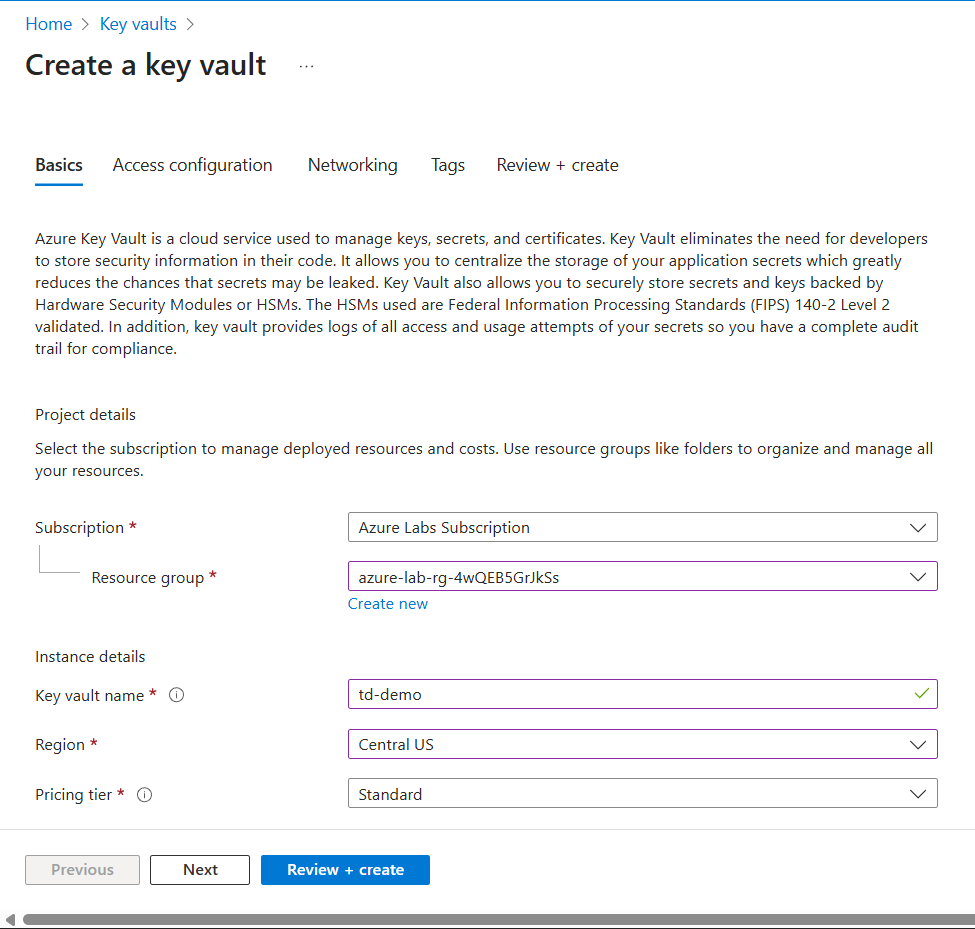Open the Pricing tier dropdown
Image resolution: width=975 pixels, height=929 pixels.
click(642, 794)
